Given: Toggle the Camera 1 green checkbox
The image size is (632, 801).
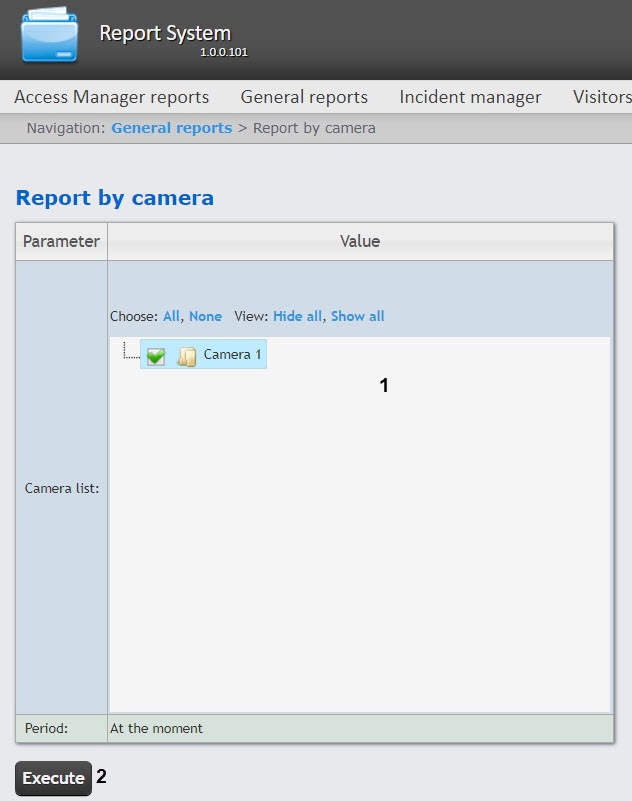Looking at the screenshot, I should pyautogui.click(x=155, y=356).
